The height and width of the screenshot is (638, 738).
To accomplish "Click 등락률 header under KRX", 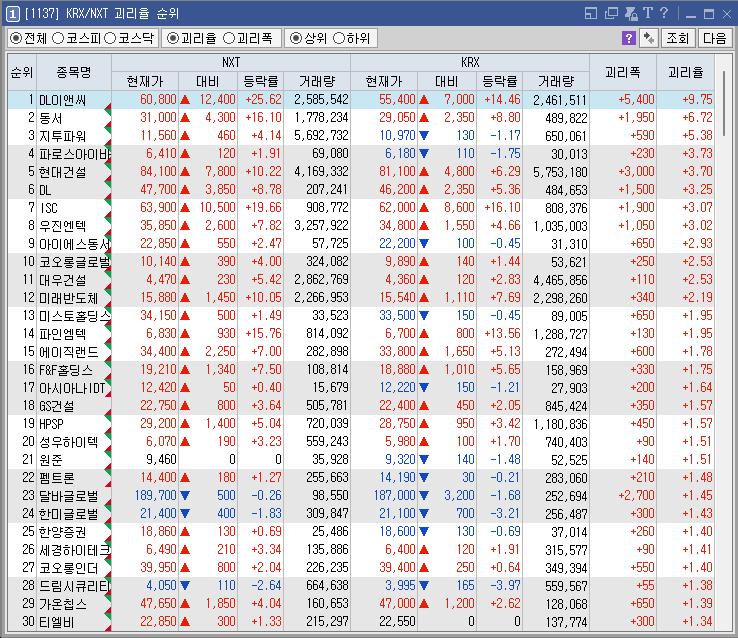I will click(x=499, y=81).
